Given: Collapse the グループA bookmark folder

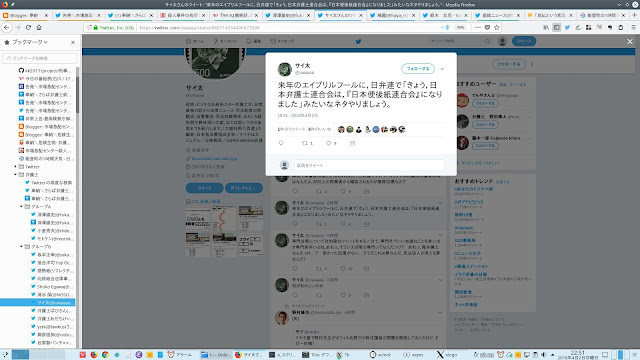Looking at the screenshot, I should [22, 207].
